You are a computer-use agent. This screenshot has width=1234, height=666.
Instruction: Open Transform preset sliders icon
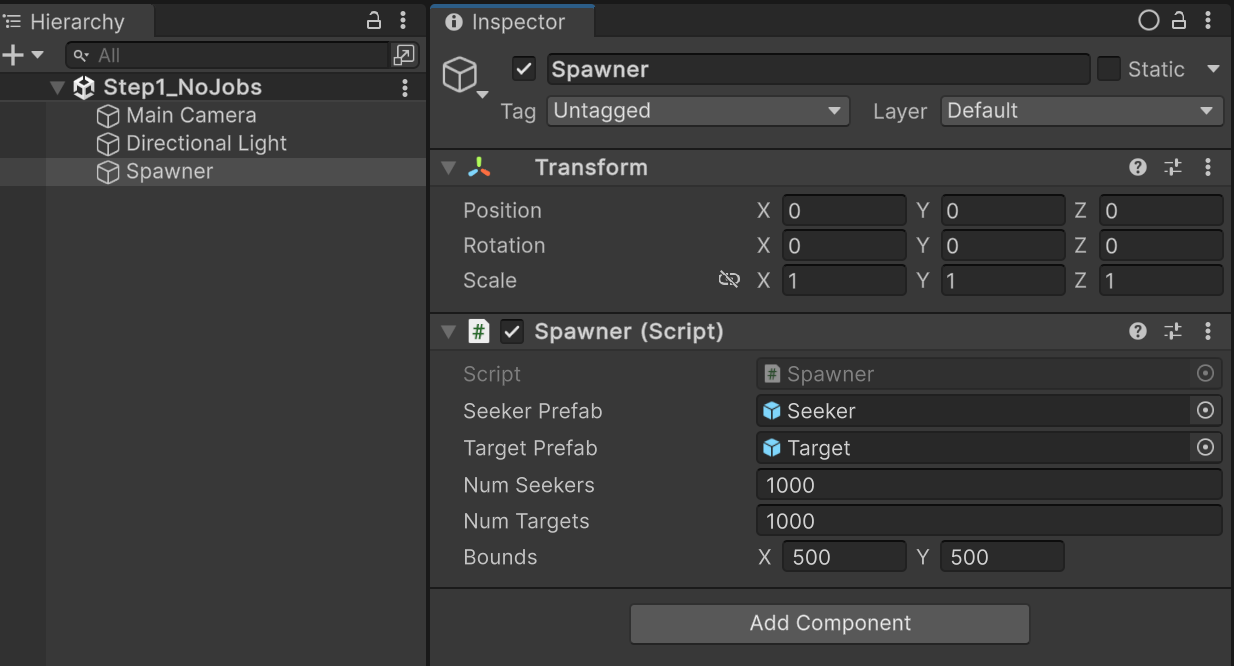1172,167
